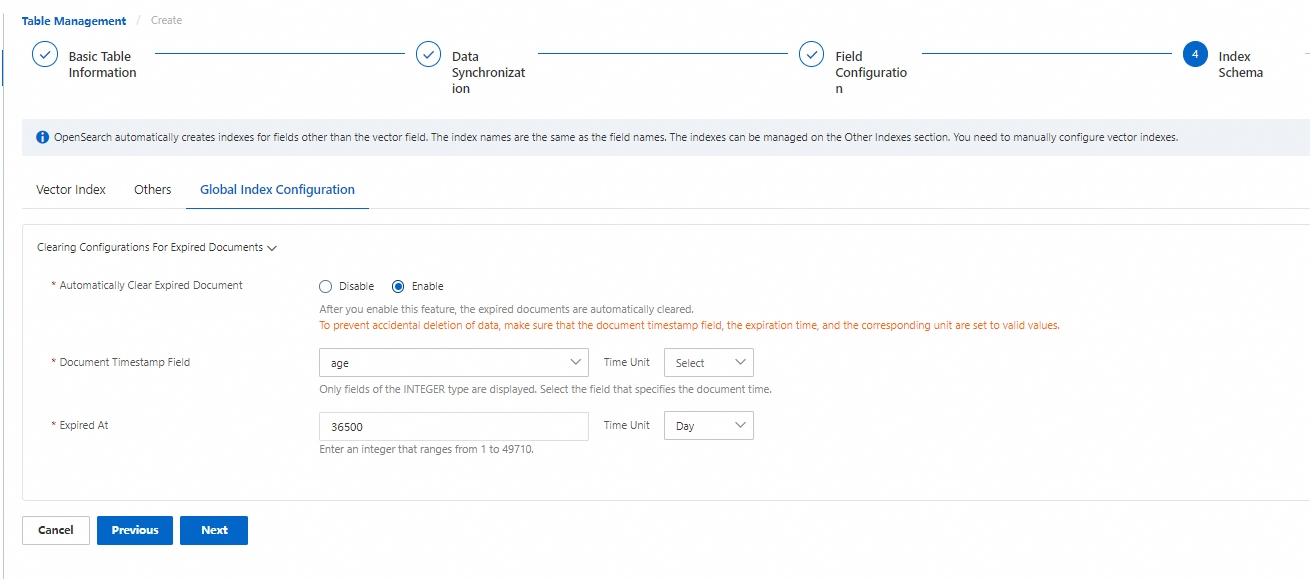Click the step 4 Index Schema circle
Image resolution: width=1310 pixels, height=579 pixels.
coord(1195,54)
